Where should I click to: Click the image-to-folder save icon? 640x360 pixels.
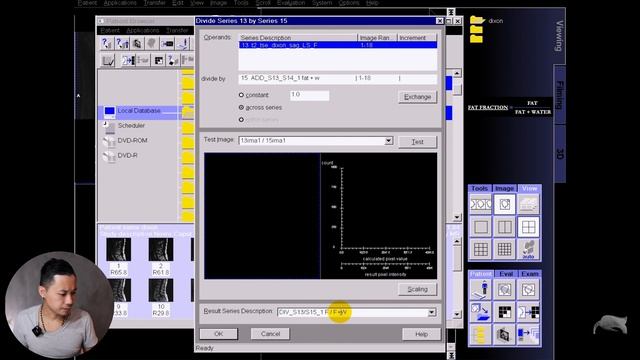(480, 312)
